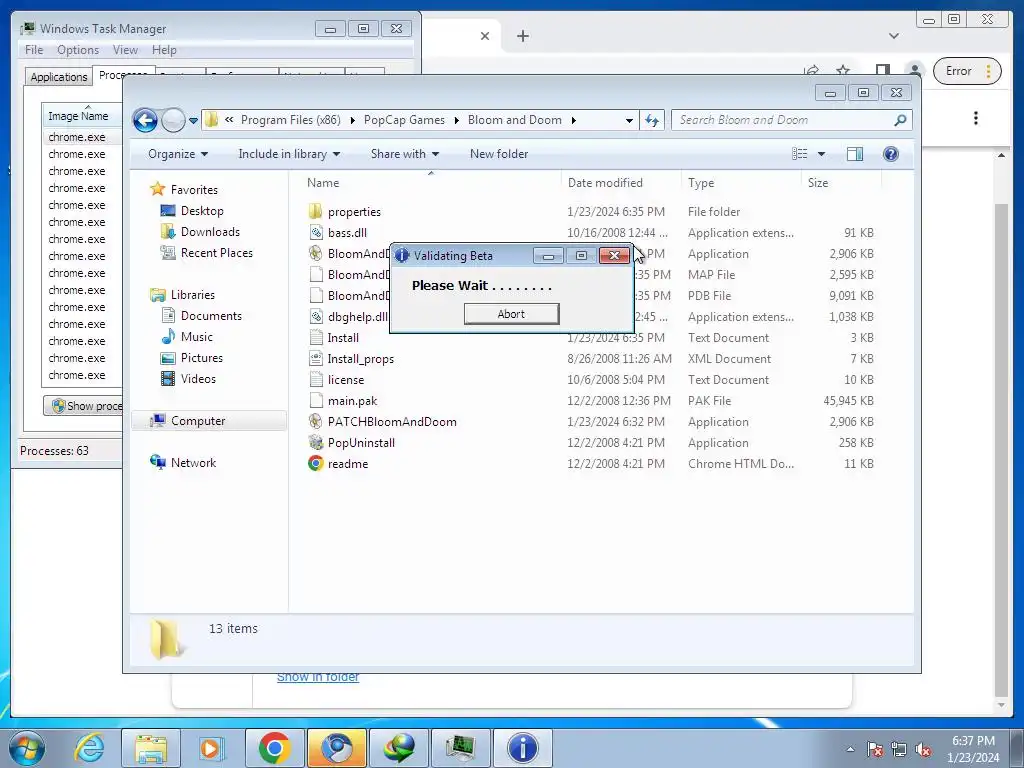The image size is (1024, 768).
Task: Select PATCHBloomAndDoom application icon
Action: 315,422
